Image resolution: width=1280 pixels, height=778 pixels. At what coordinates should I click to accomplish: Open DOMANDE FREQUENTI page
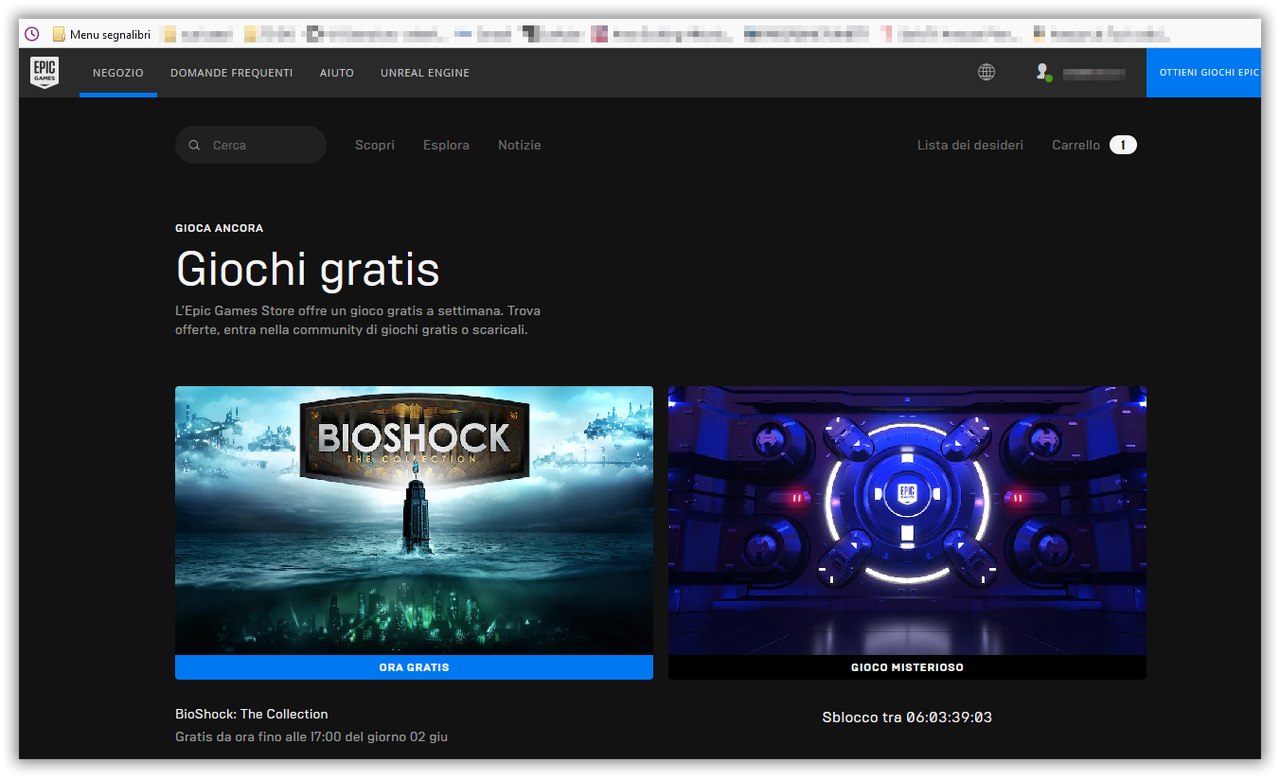coord(231,73)
